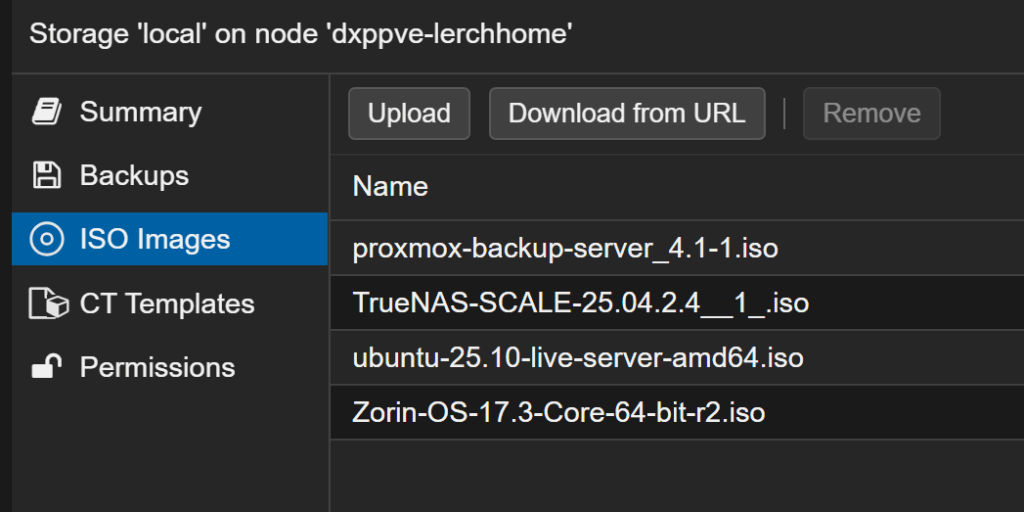The image size is (1024, 512).
Task: Select the TrueNAS-SCALE-25.04.2.4 ISO row
Action: pyautogui.click(x=580, y=302)
